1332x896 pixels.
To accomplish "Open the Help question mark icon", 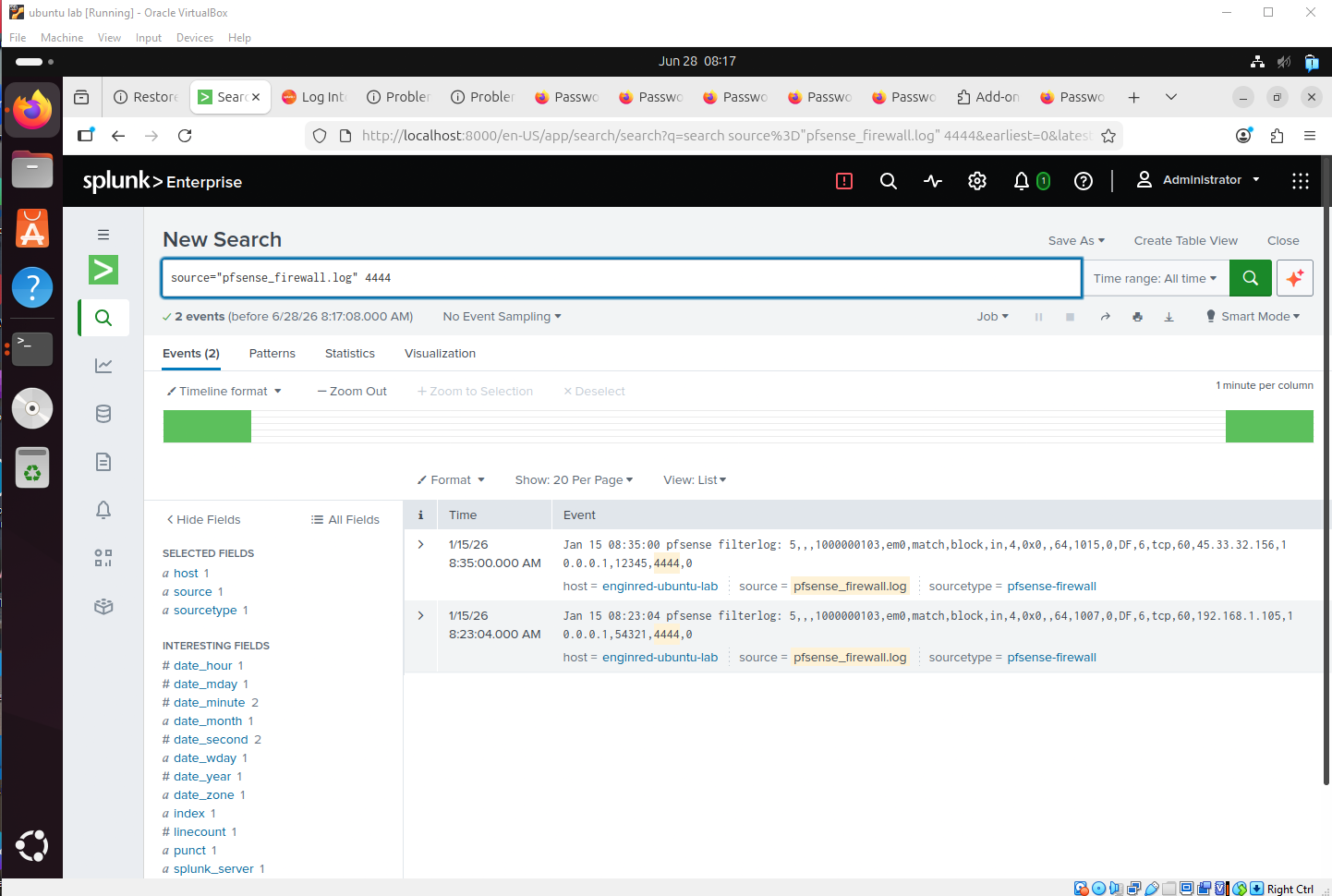I will [1084, 181].
